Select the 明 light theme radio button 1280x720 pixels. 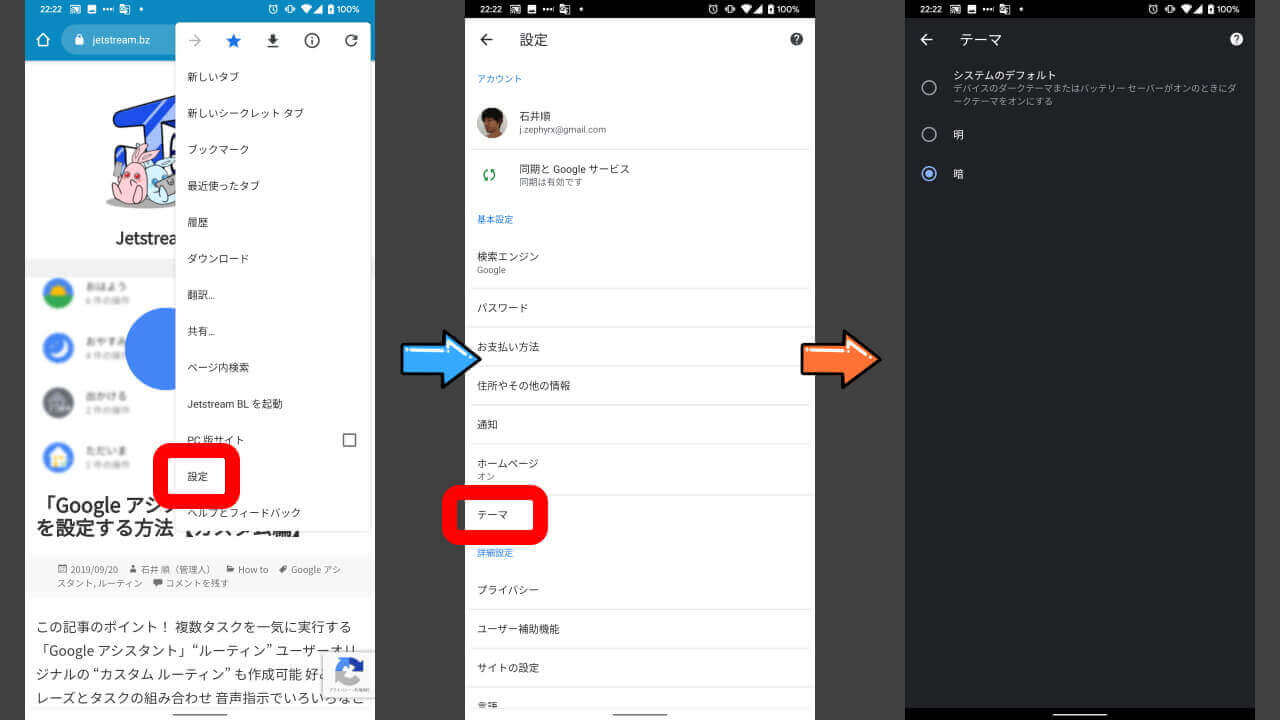(929, 134)
